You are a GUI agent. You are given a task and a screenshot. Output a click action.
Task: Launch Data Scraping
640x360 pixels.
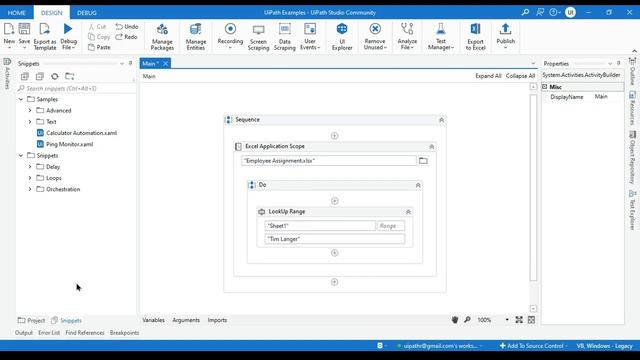pyautogui.click(x=284, y=36)
